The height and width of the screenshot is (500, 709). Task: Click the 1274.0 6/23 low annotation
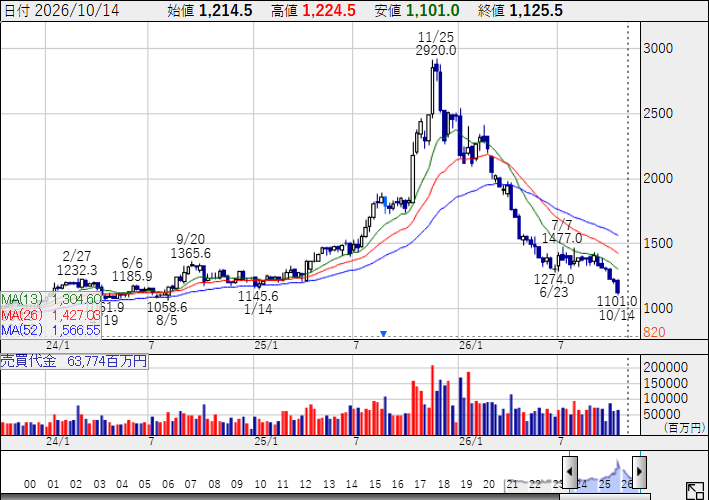pyautogui.click(x=554, y=286)
